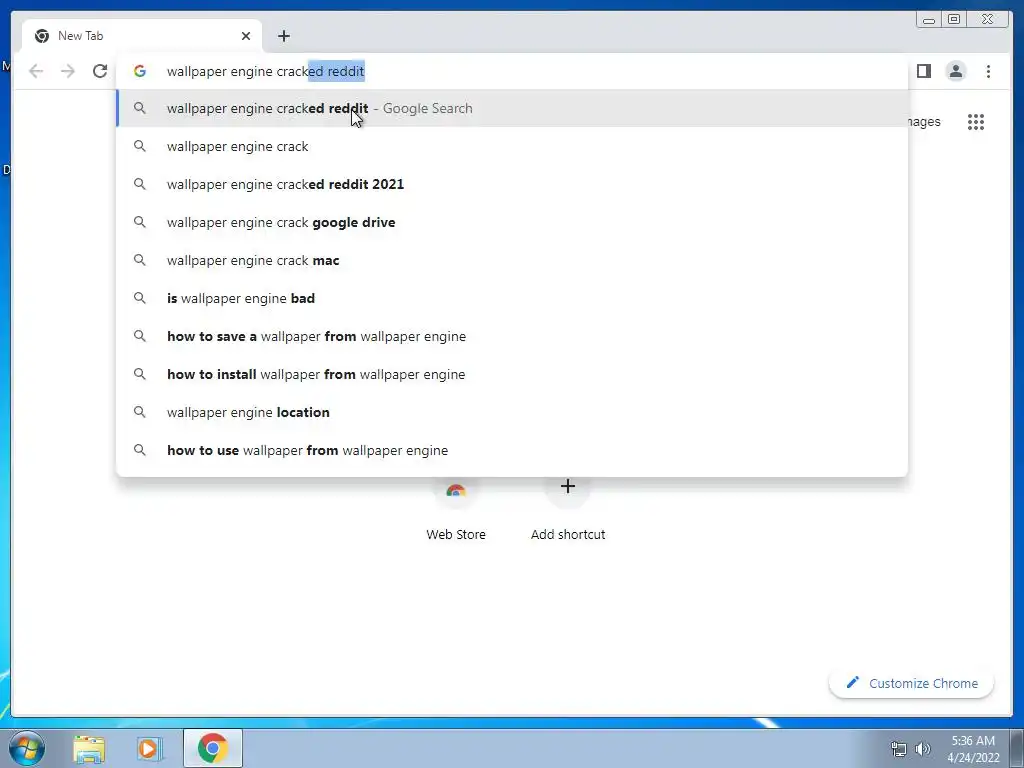Click the volume speaker tray icon
Image resolution: width=1024 pixels, height=768 pixels.
coord(923,749)
